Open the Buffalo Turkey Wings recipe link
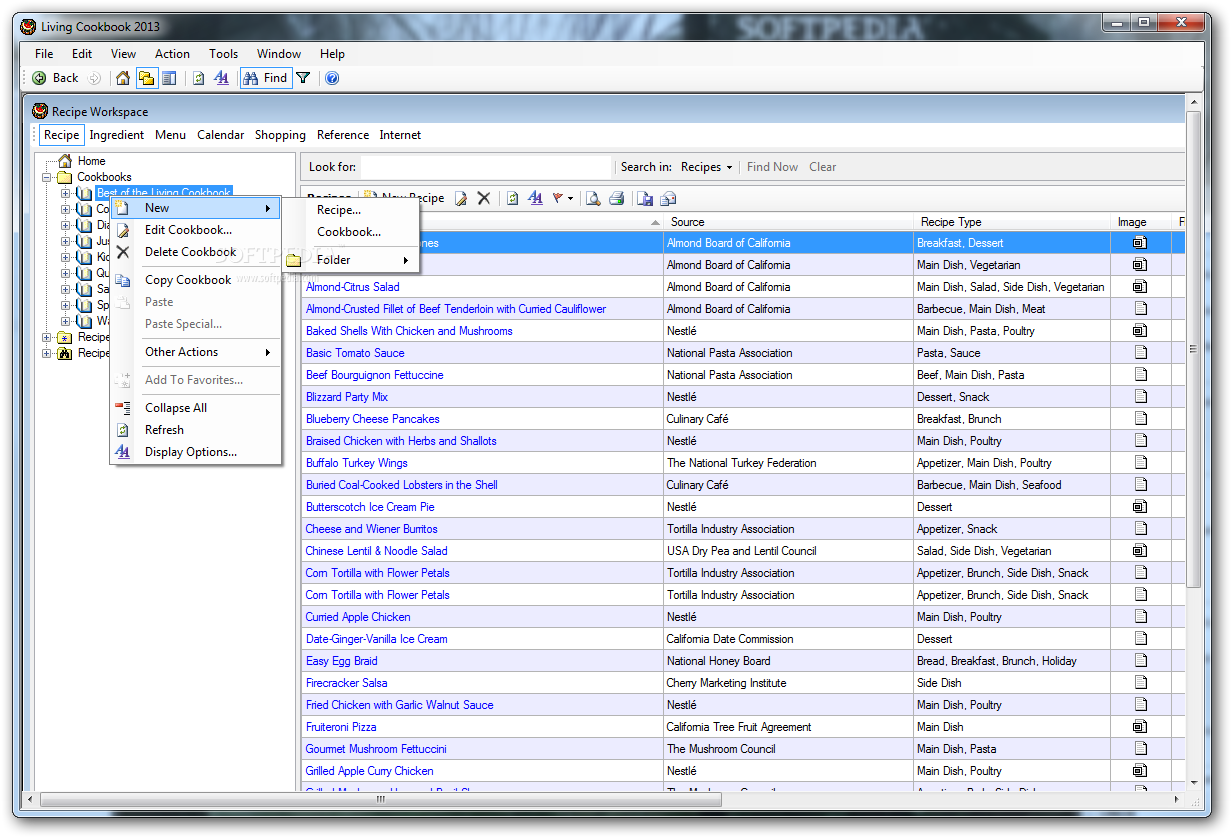This screenshot has width=1232, height=838. click(357, 463)
